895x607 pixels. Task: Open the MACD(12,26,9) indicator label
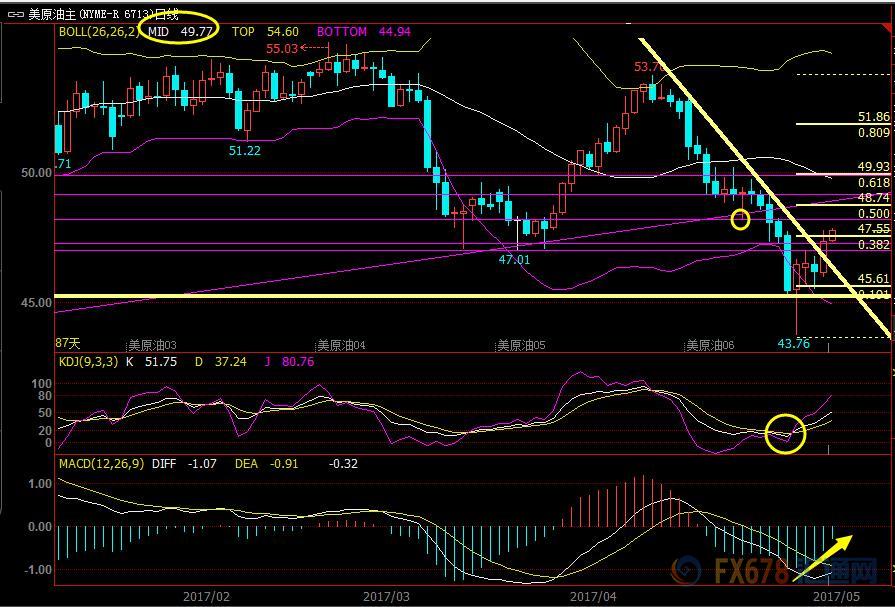[x=98, y=464]
